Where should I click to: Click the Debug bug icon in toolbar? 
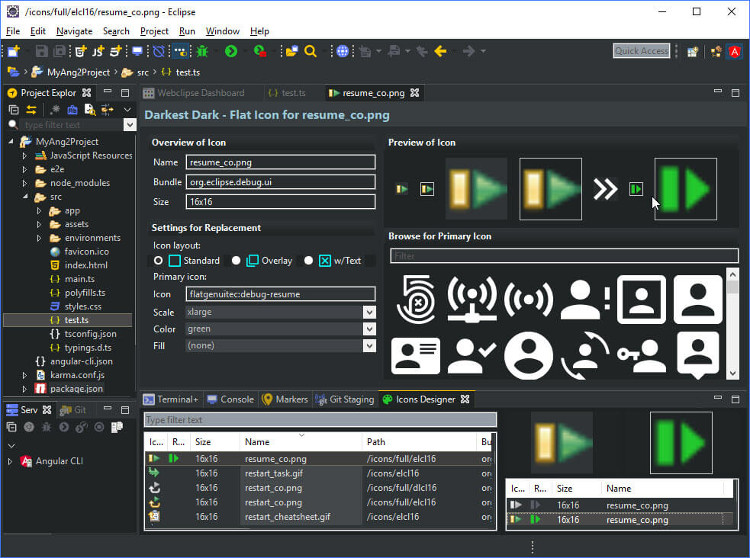[202, 51]
